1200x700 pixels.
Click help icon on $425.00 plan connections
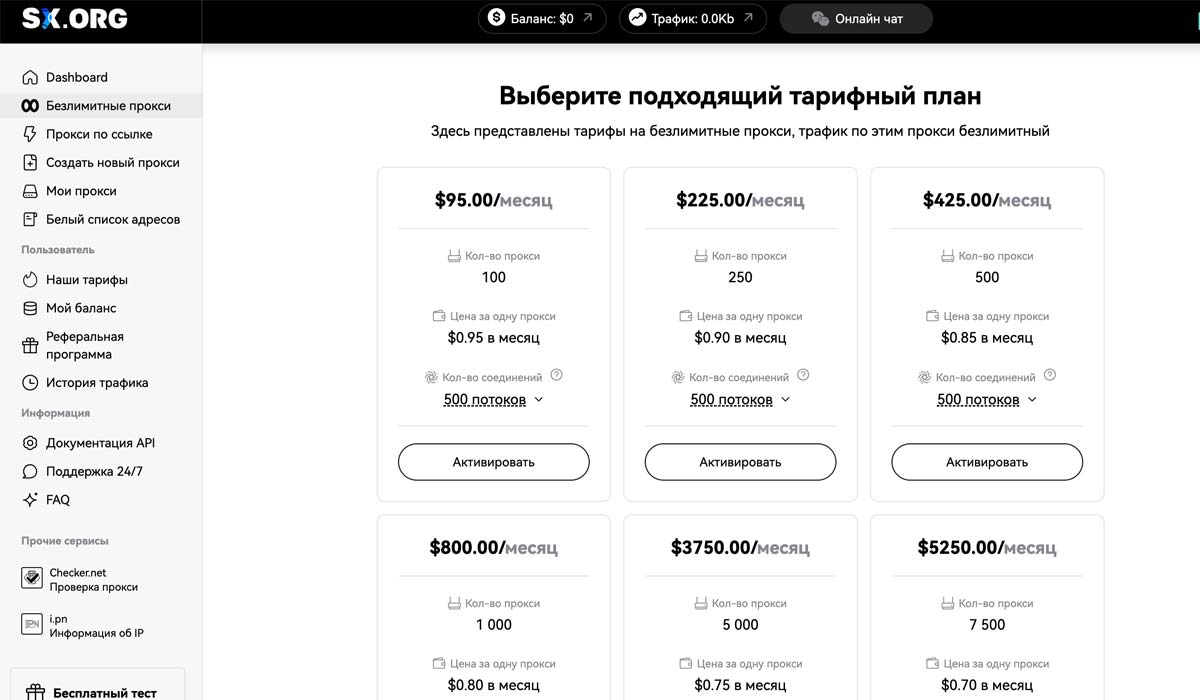tap(1050, 376)
